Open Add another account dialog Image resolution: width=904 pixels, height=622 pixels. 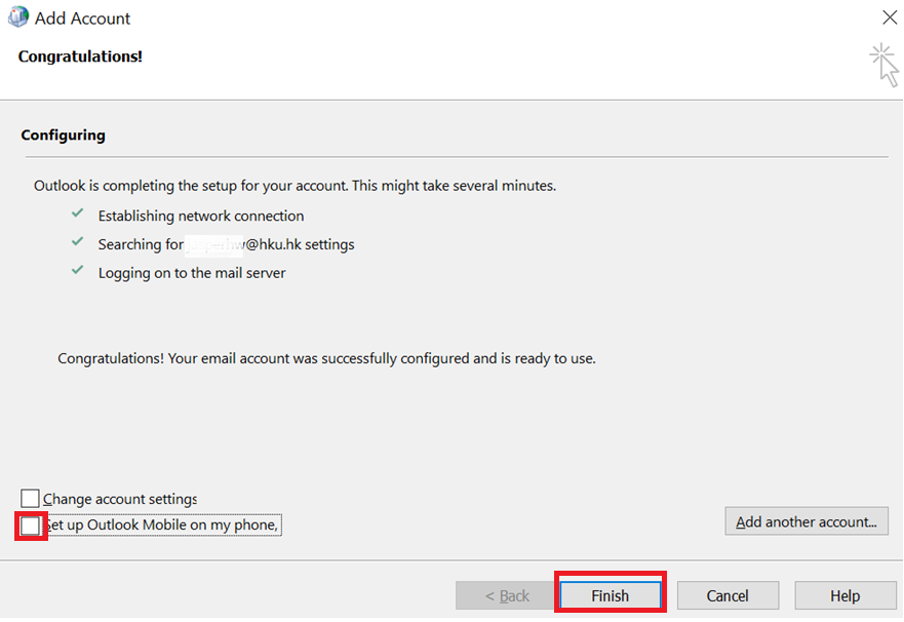806,521
